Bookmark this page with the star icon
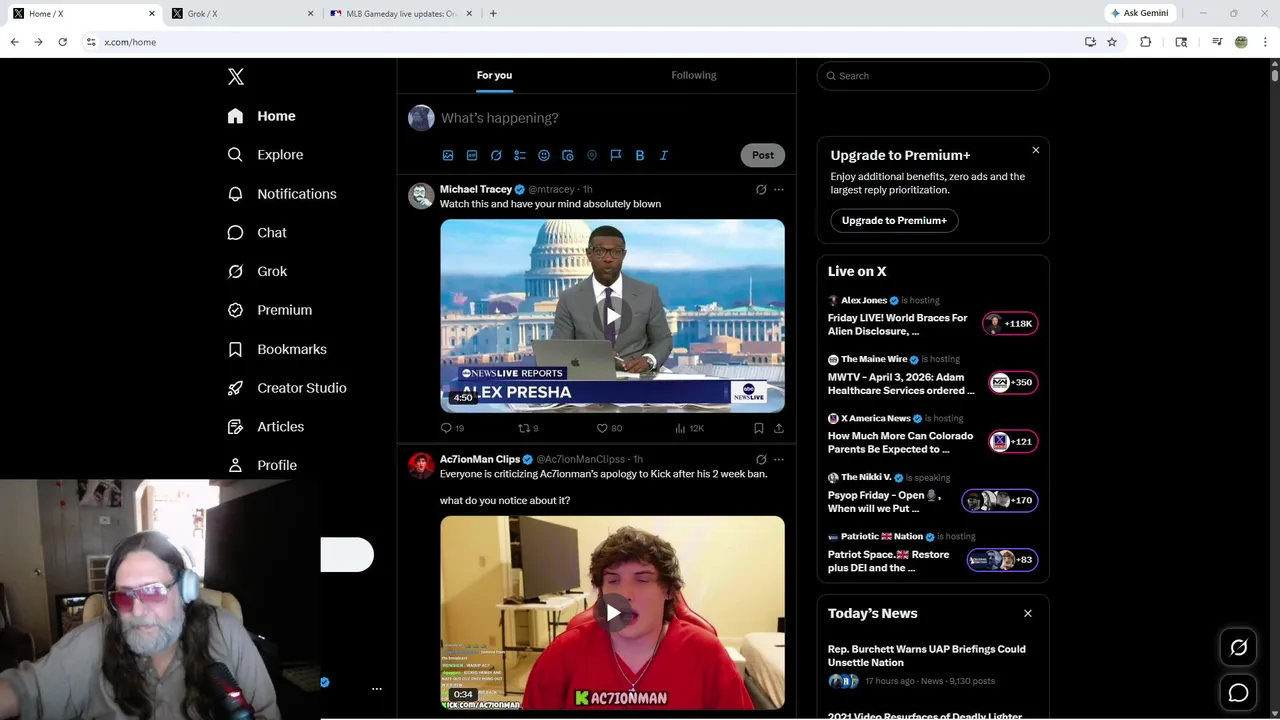The height and width of the screenshot is (720, 1280). pyautogui.click(x=1112, y=42)
